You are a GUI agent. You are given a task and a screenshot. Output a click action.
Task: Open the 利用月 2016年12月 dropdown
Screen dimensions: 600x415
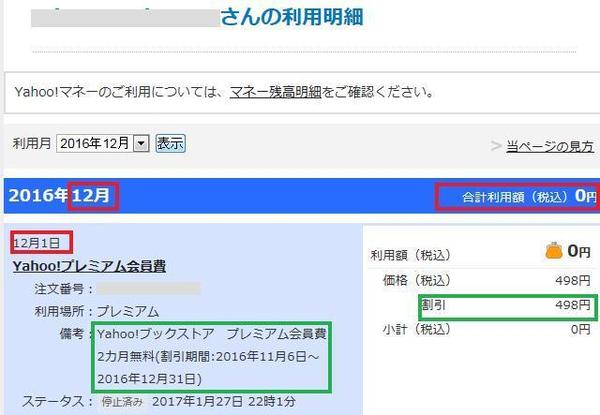pyautogui.click(x=103, y=144)
